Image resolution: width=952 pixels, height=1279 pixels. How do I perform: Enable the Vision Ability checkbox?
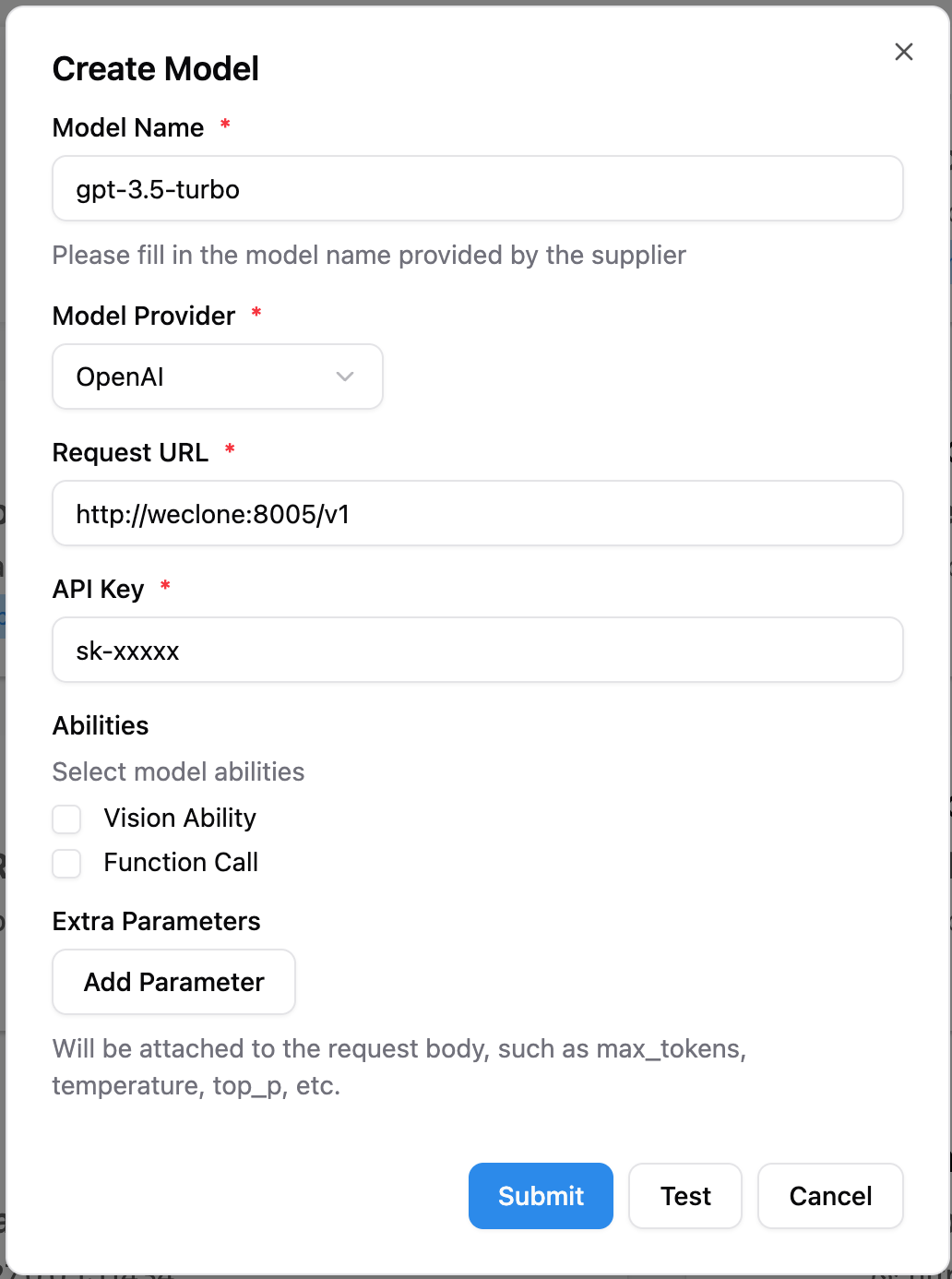pos(67,819)
